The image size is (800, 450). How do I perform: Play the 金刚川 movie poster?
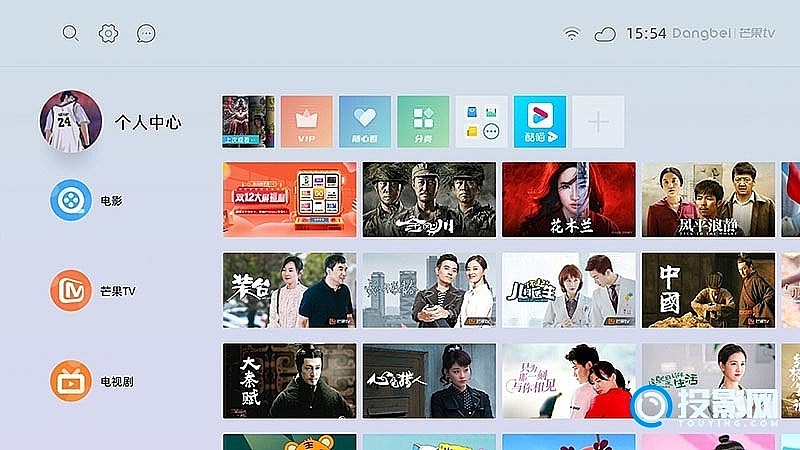[429, 199]
